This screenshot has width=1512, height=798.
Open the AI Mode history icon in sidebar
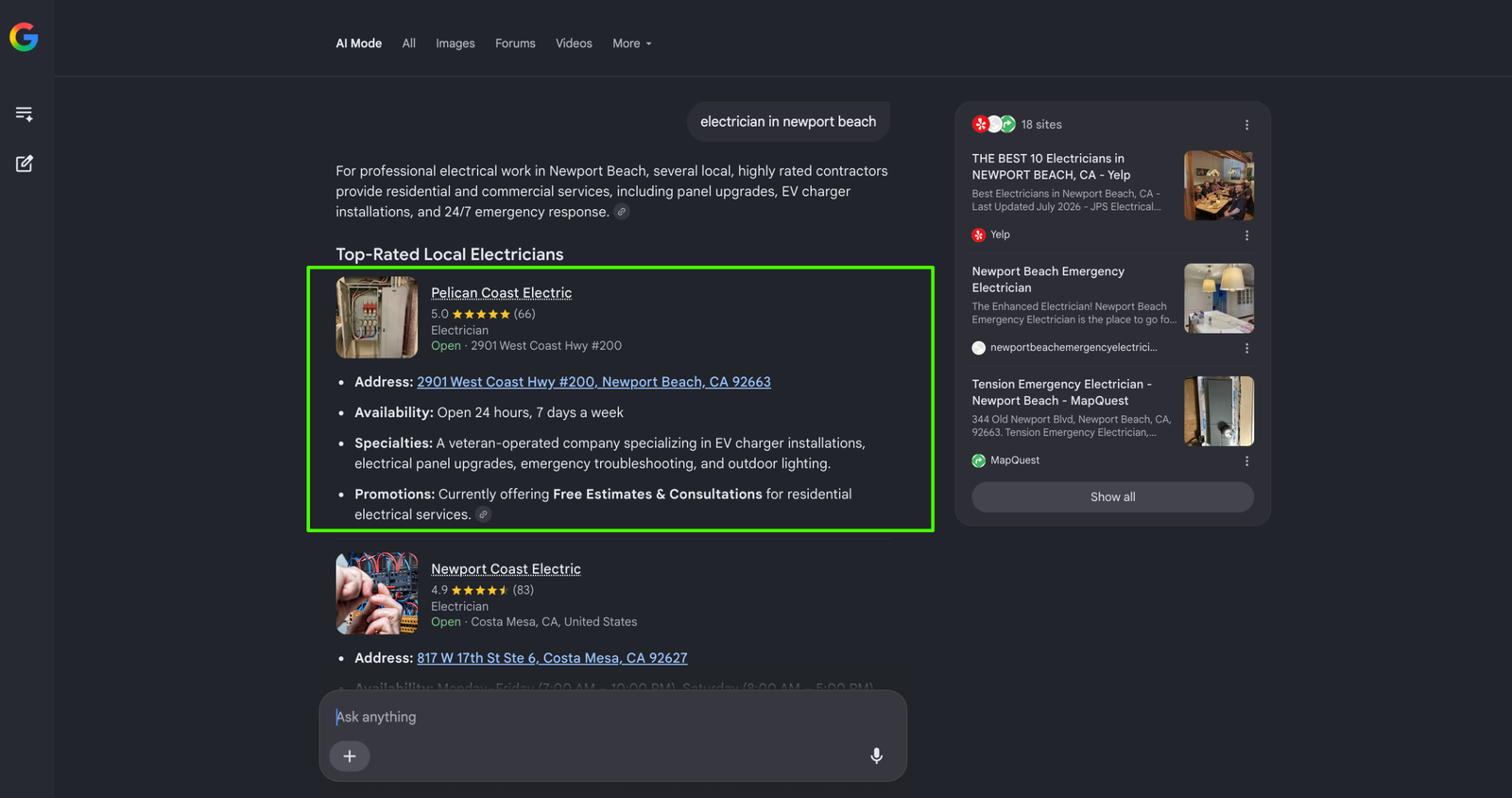[25, 114]
